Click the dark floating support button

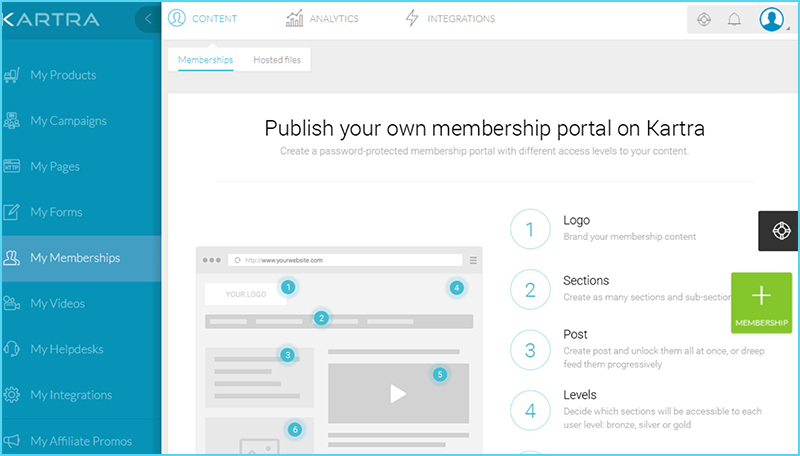pyautogui.click(x=778, y=230)
